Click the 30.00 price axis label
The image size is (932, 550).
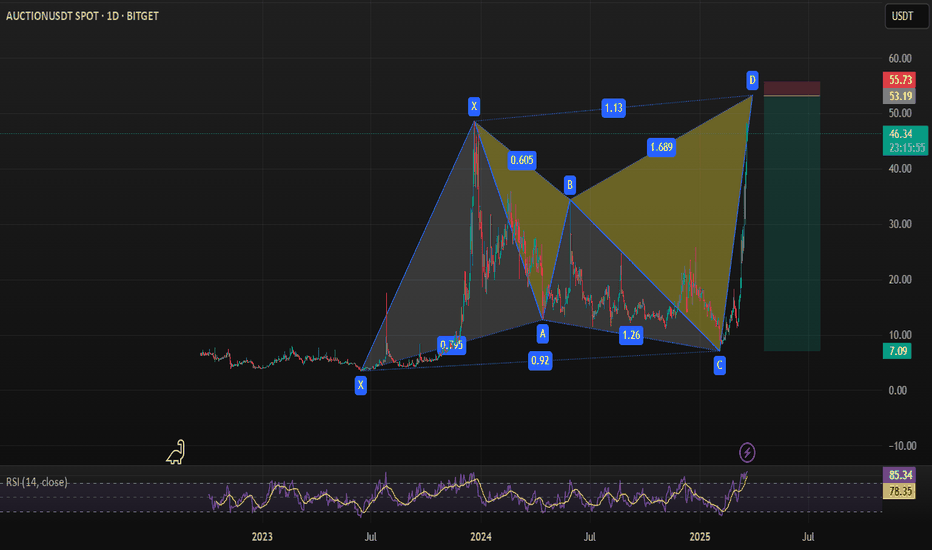[x=900, y=224]
